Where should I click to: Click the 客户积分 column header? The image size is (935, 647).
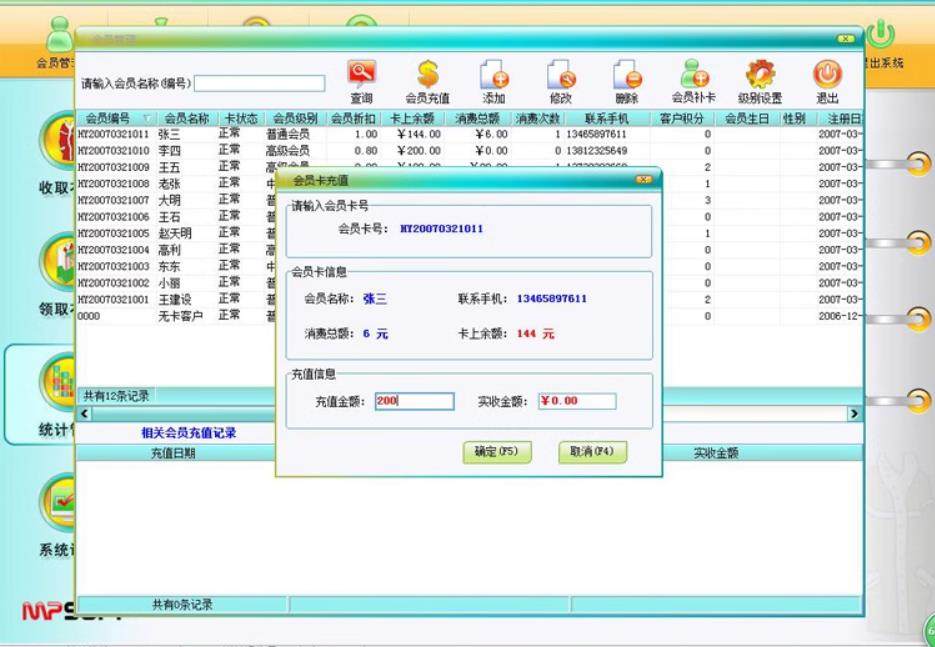pos(682,118)
